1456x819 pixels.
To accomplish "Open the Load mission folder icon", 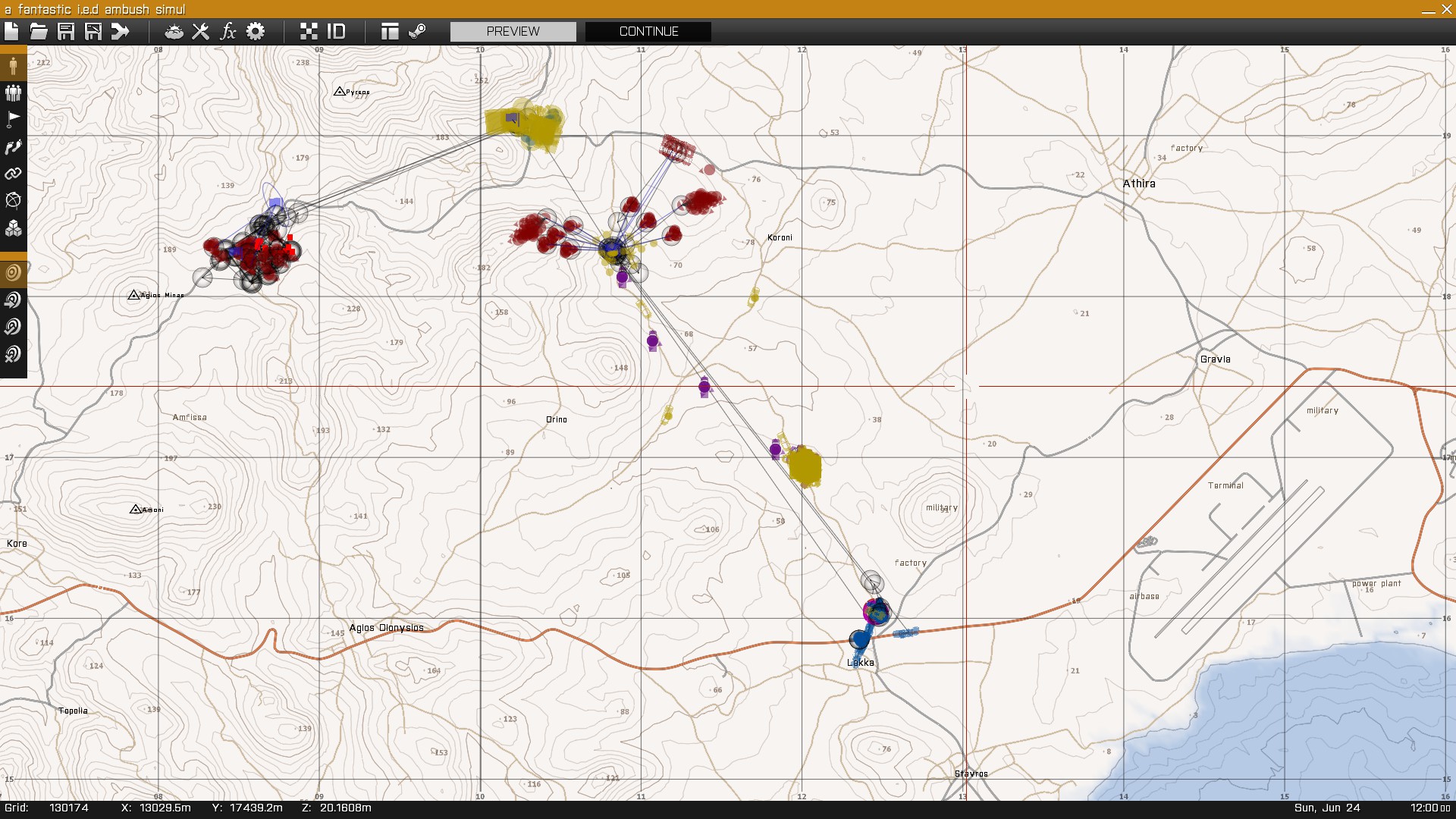I will 39,31.
